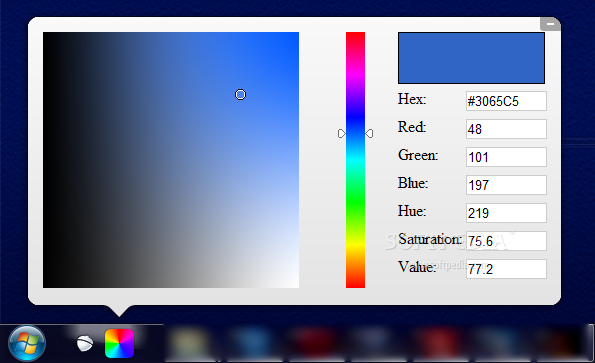The height and width of the screenshot is (363, 595).
Task: Click the color picker taskbar icon
Action: (119, 343)
